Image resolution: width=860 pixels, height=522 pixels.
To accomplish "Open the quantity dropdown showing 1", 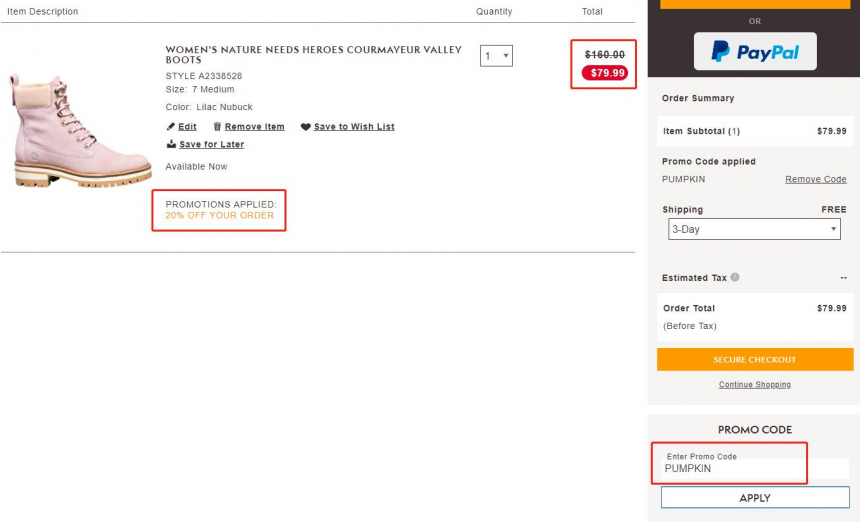I will click(496, 56).
